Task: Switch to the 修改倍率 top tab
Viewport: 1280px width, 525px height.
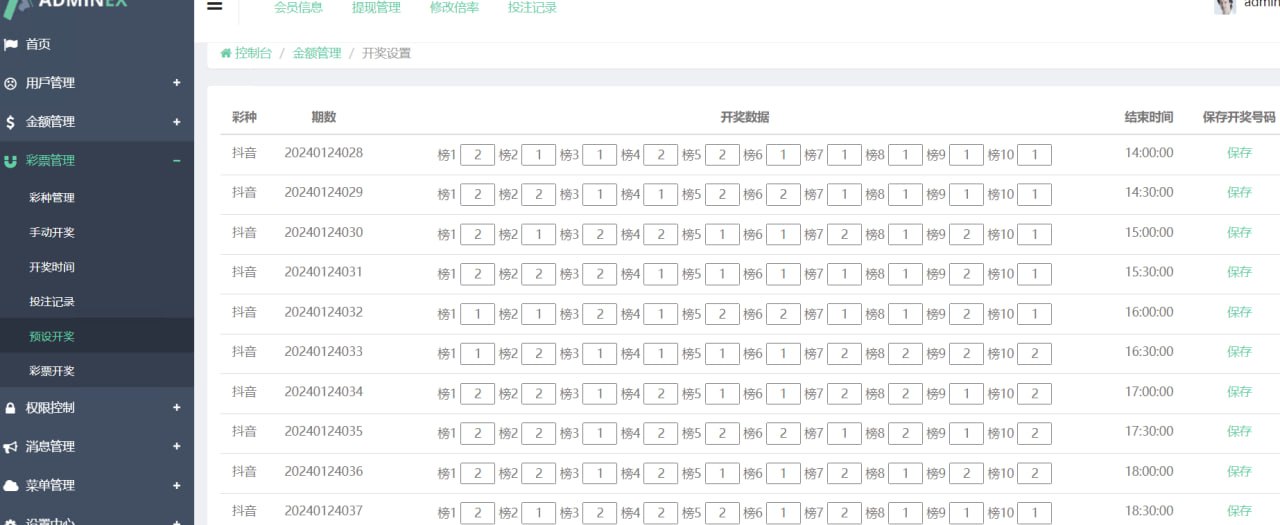Action: click(454, 8)
